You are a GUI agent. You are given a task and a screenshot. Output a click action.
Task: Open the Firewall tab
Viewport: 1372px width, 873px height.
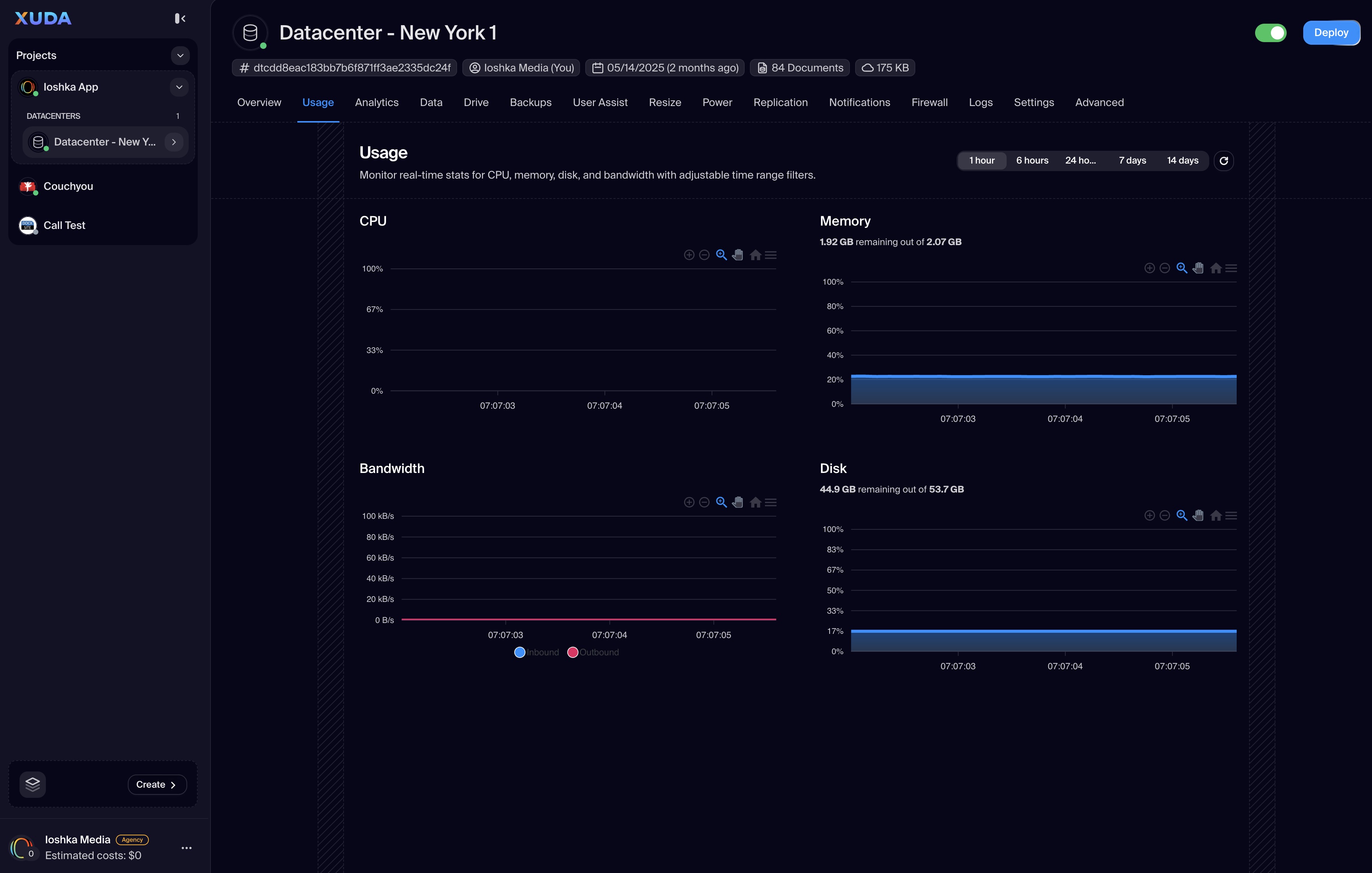(929, 103)
